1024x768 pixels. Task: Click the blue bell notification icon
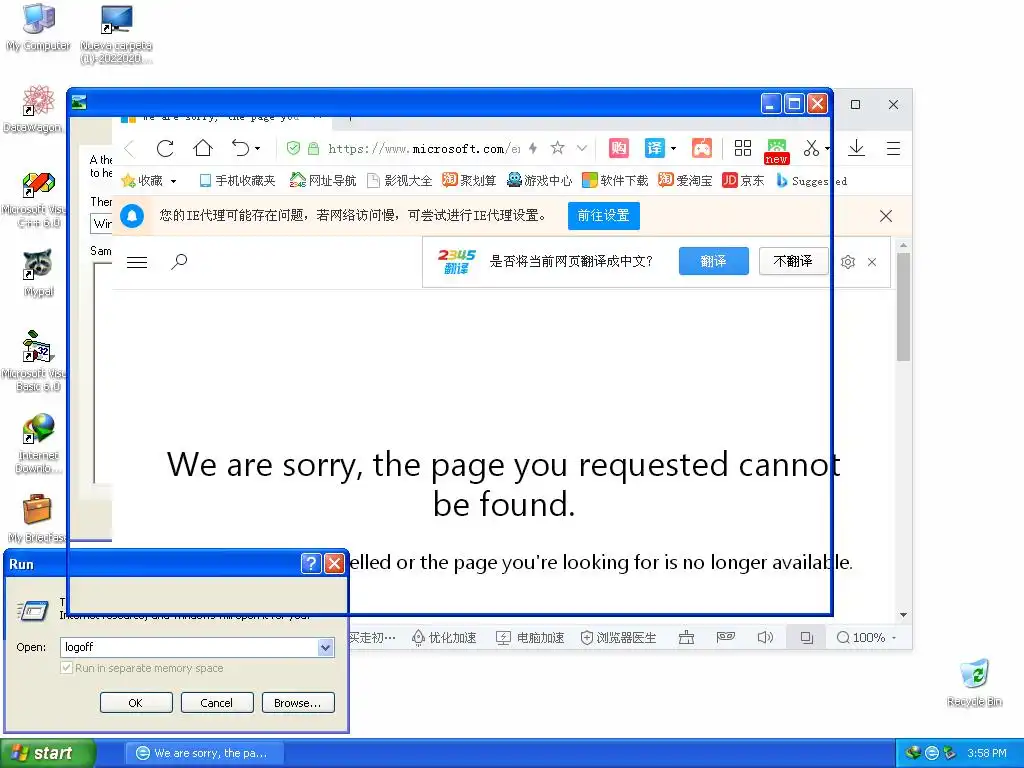tap(132, 216)
